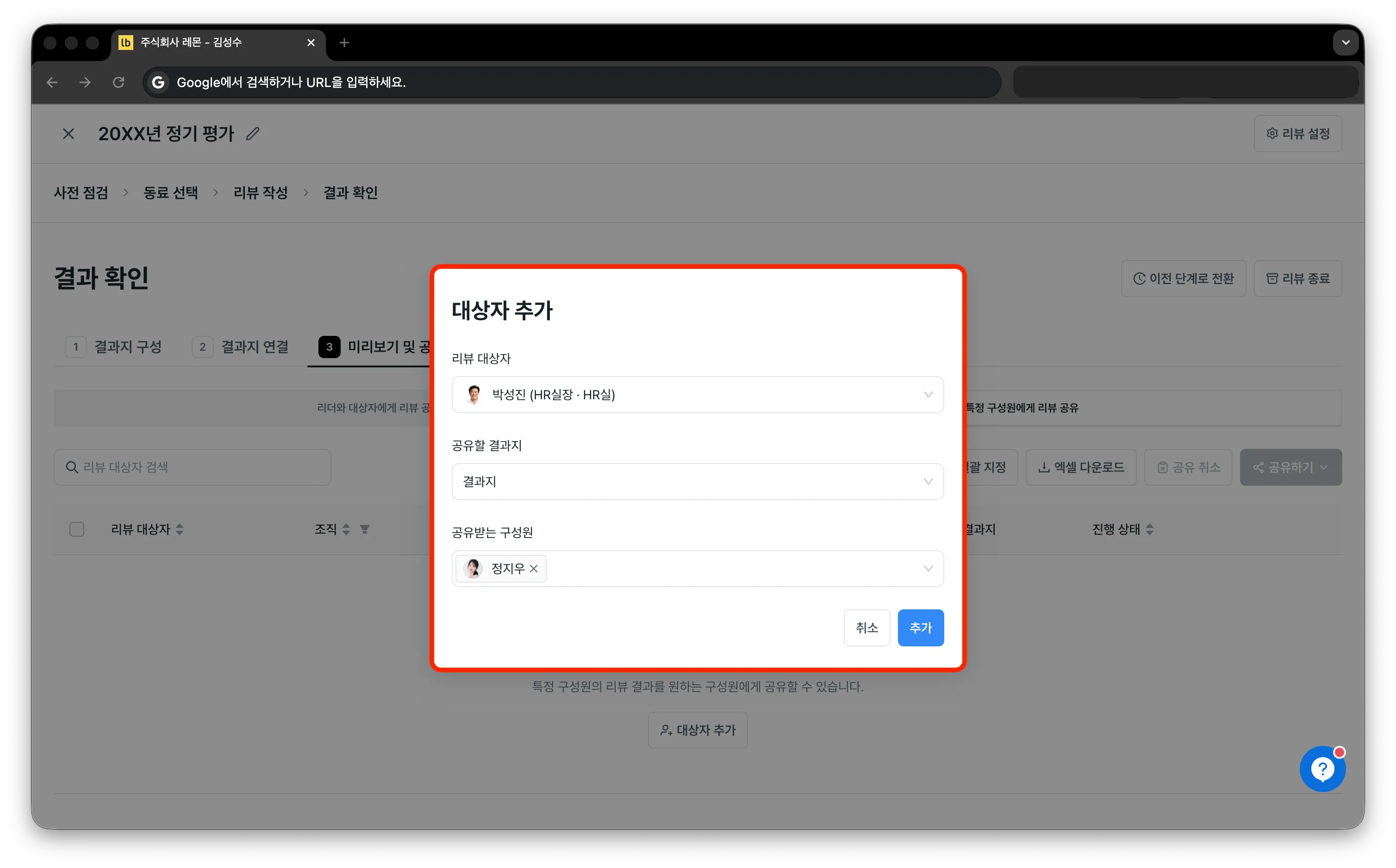This screenshot has width=1396, height=868.
Task: Expand the 공유받는 구성원 dropdown arrow
Action: click(x=928, y=568)
